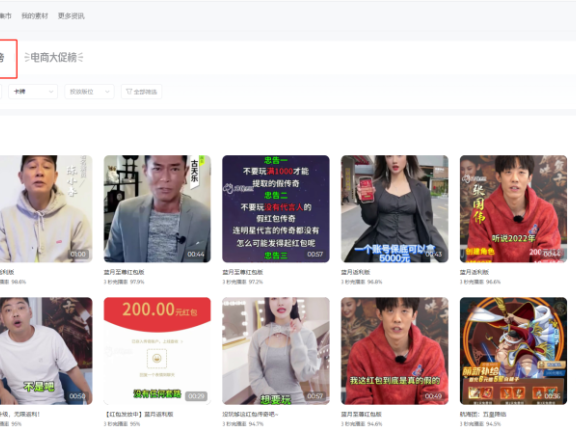Screen dimensions: 576x432
Task: Click the 94.5% completion rate text
Action: pos(494,424)
